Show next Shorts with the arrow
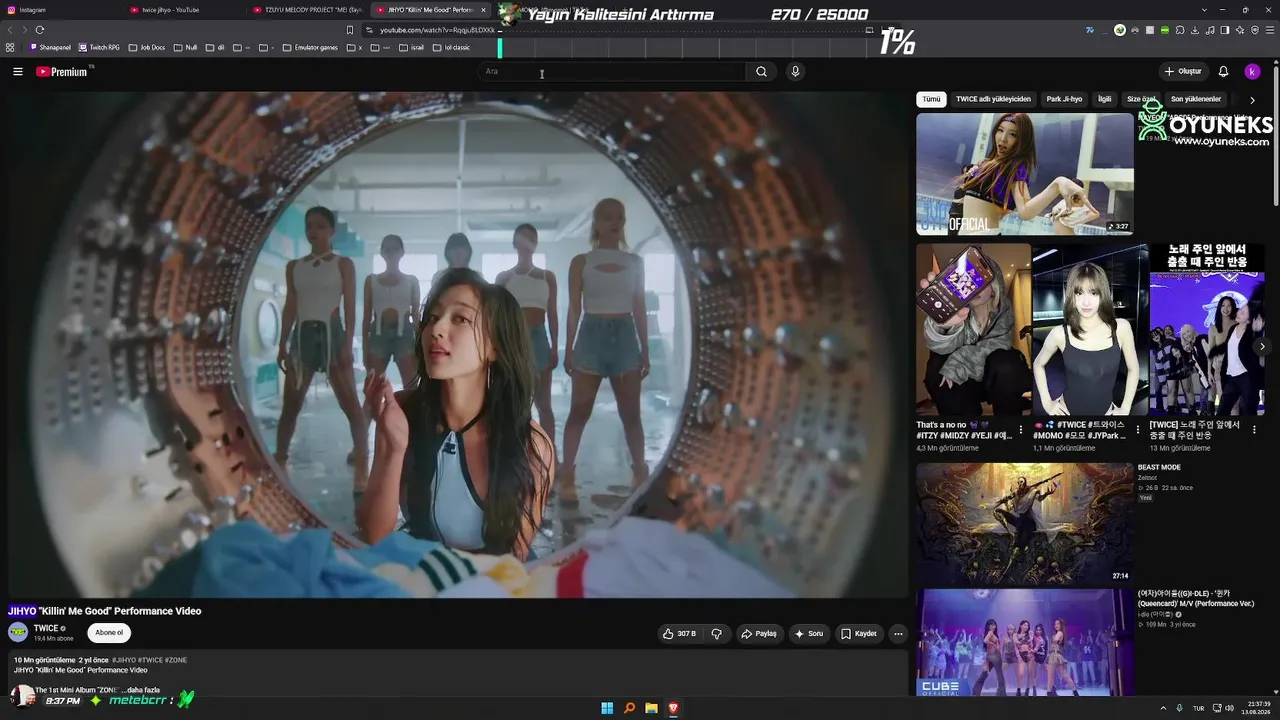1280x720 pixels. click(1262, 346)
